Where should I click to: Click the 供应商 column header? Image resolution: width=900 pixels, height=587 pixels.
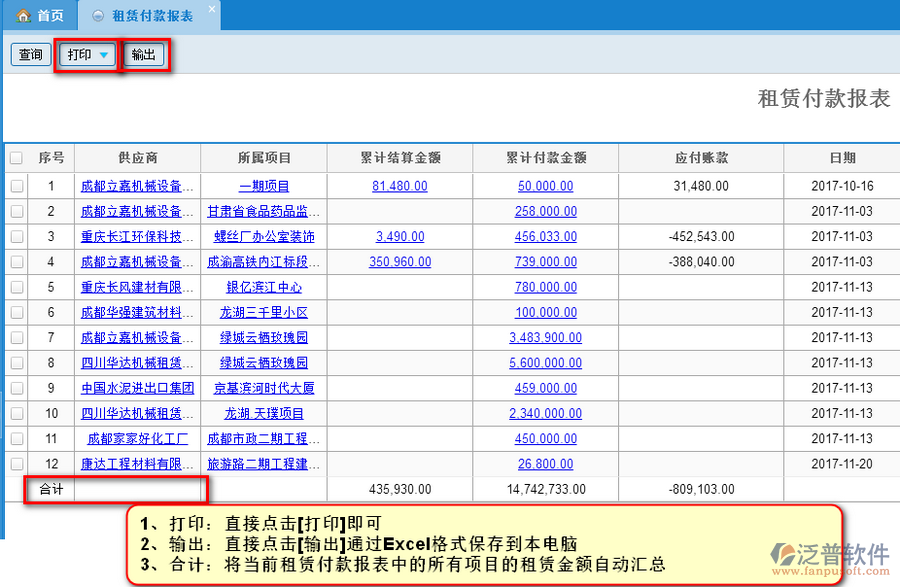click(x=137, y=158)
